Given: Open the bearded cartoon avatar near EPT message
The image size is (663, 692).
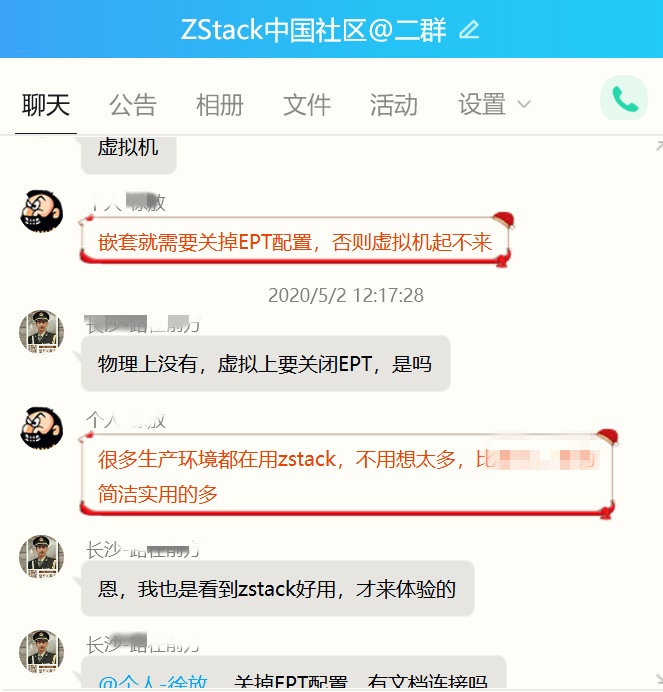Looking at the screenshot, I should coord(41,211).
